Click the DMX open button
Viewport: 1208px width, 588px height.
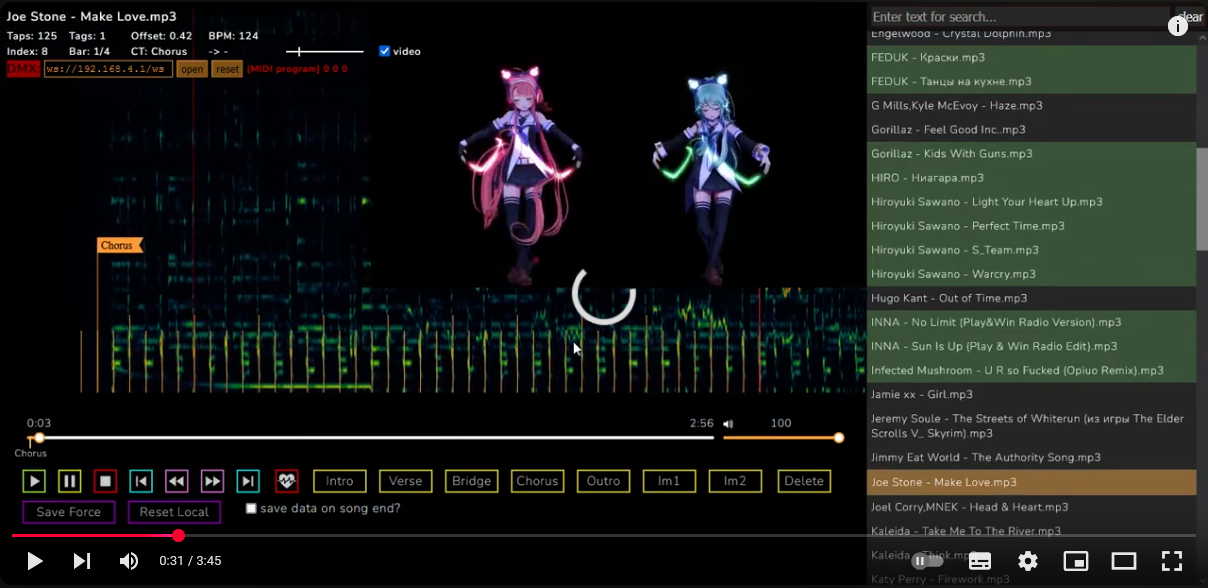tap(192, 69)
